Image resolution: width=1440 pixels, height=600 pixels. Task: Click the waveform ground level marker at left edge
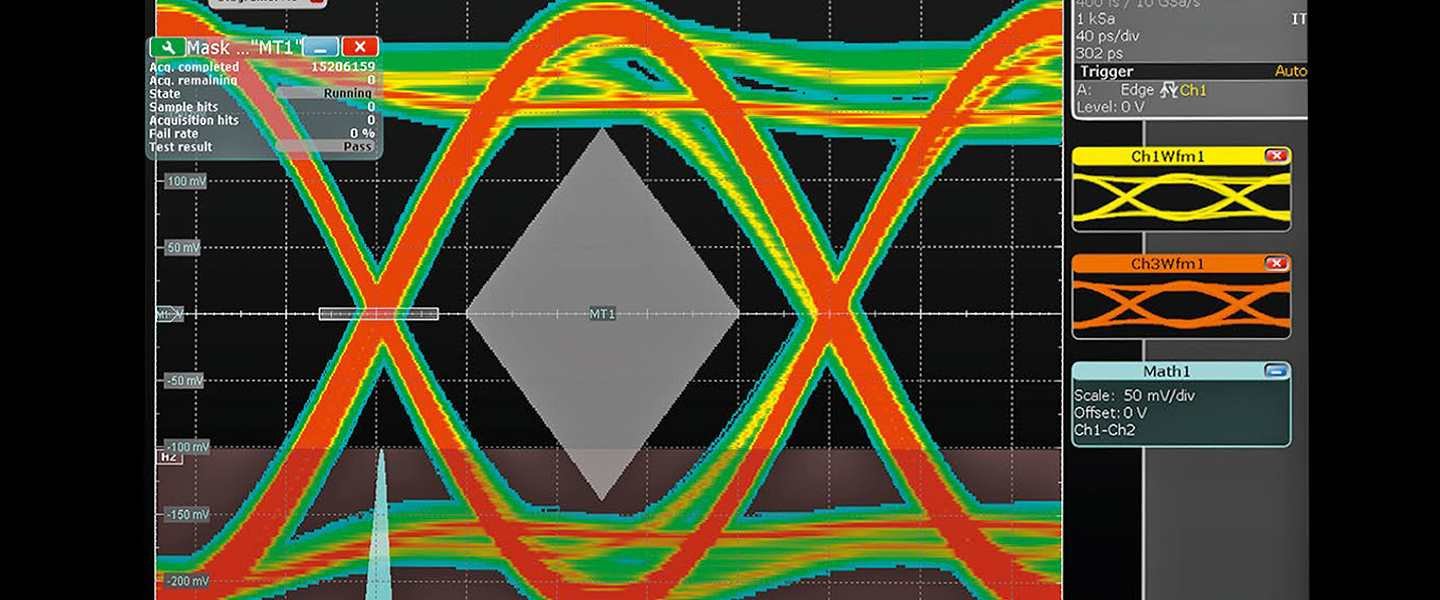tap(169, 314)
